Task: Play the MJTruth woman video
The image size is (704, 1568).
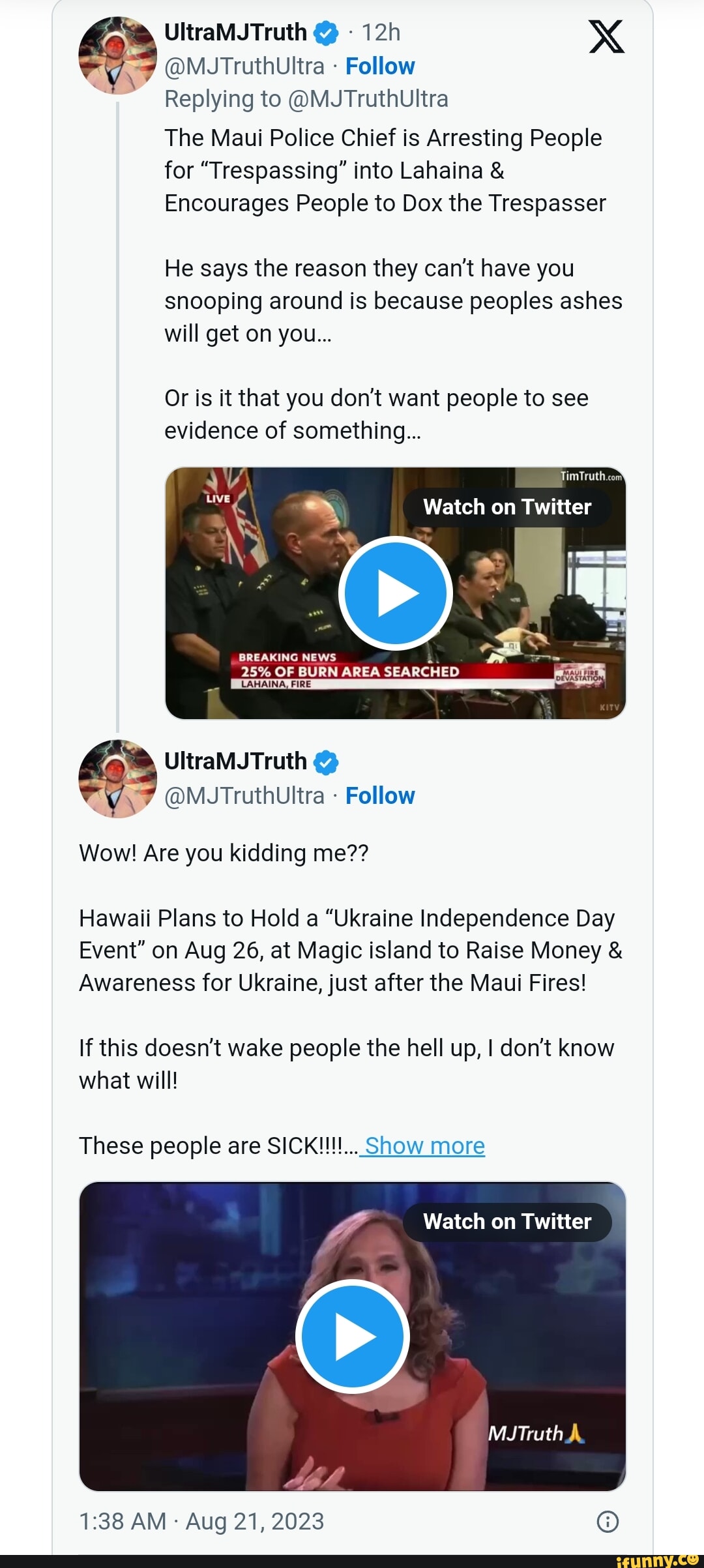Action: [x=353, y=1336]
